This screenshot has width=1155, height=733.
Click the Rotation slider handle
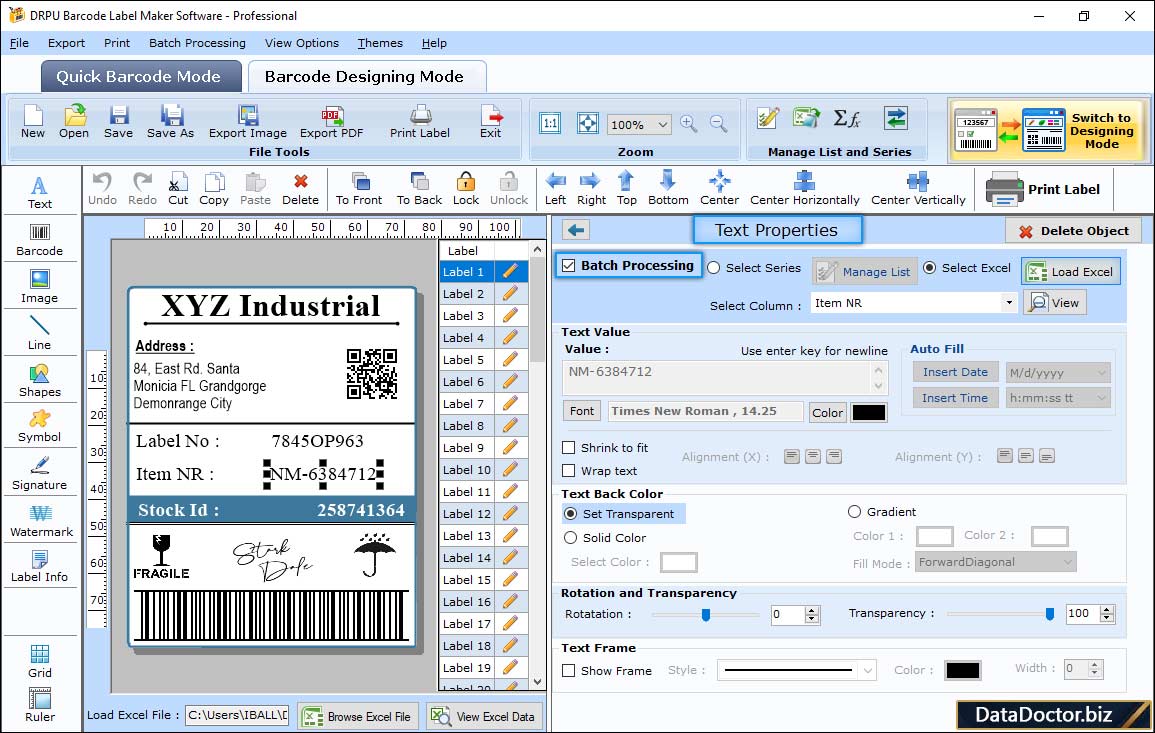(706, 614)
